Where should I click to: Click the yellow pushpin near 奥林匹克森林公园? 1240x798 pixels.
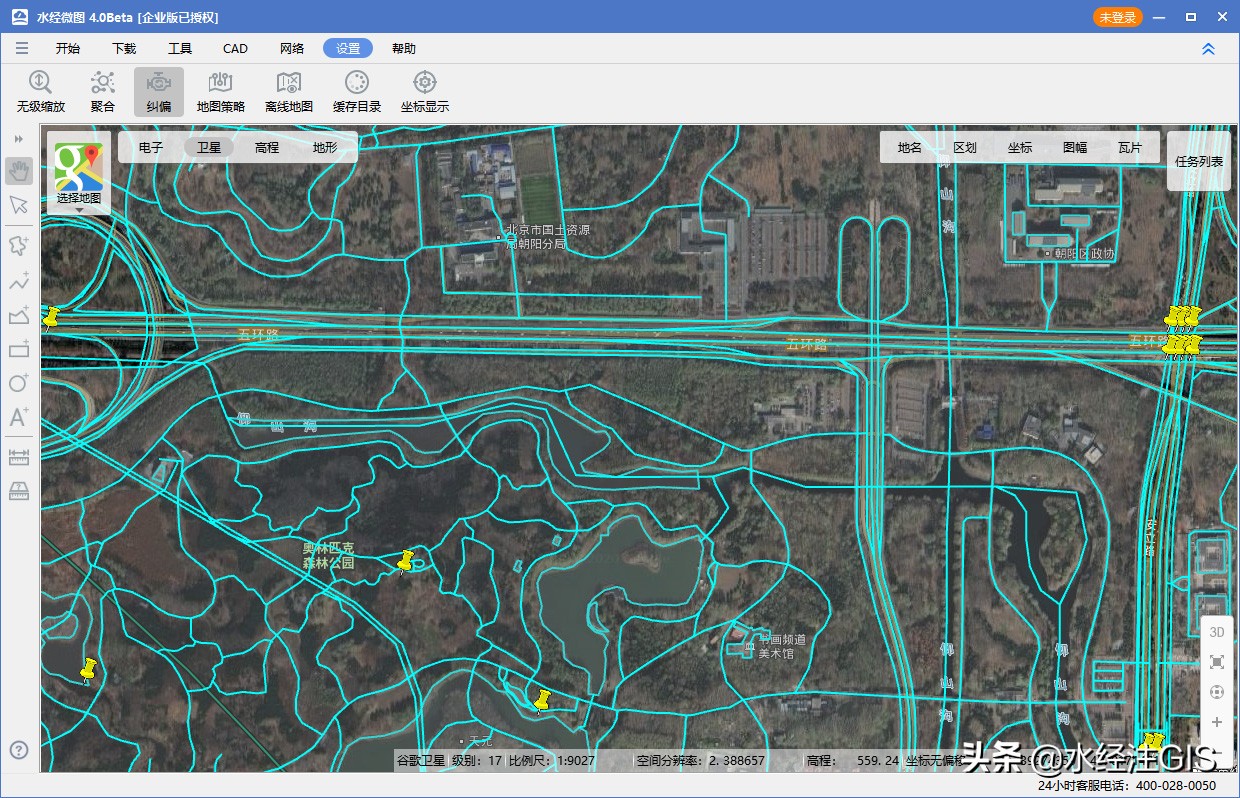point(405,561)
